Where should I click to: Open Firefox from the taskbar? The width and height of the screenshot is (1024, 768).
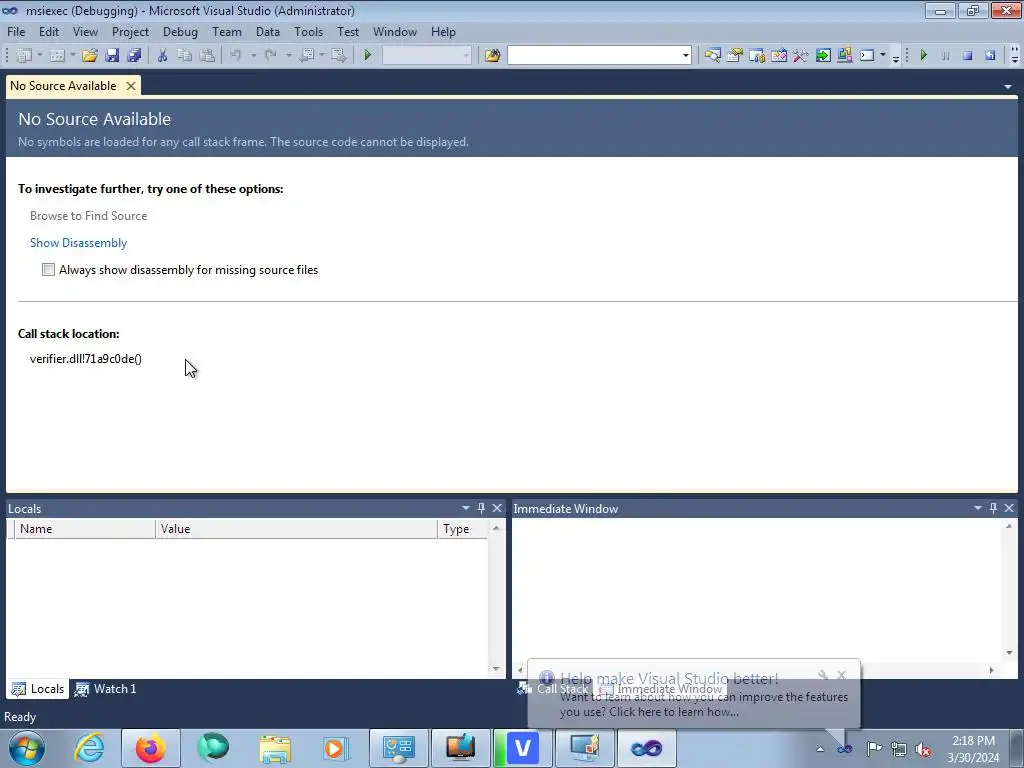[x=151, y=748]
